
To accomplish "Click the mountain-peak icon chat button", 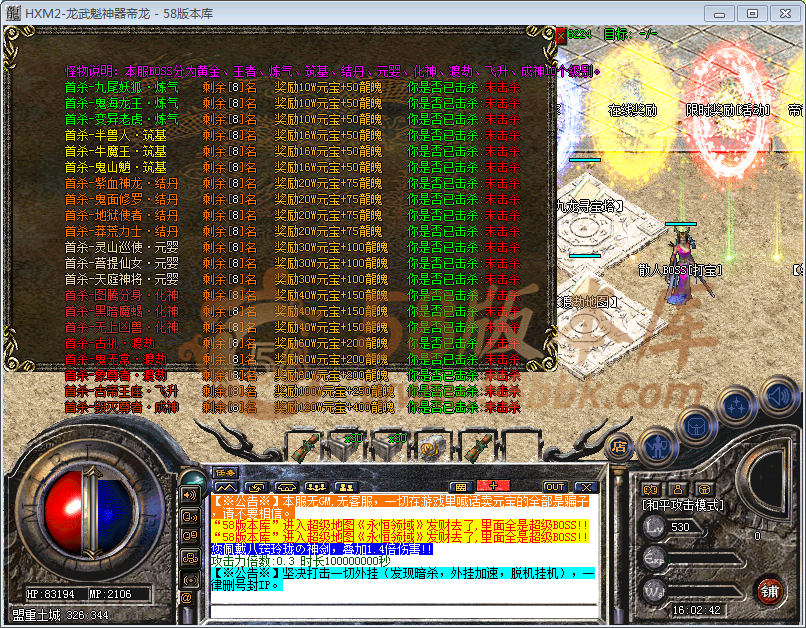I will pos(226,487).
